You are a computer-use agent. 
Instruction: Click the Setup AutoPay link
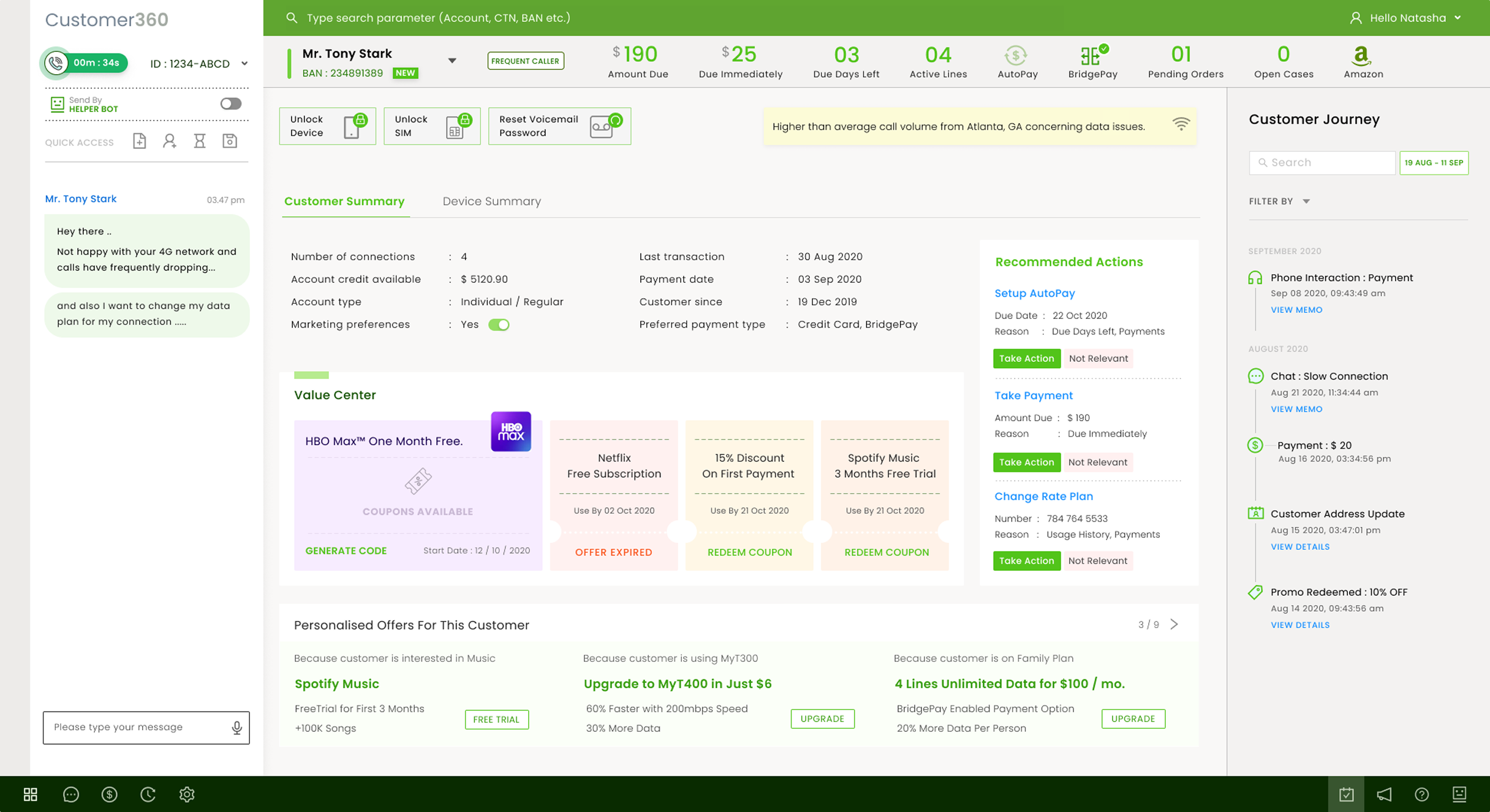coord(1035,293)
